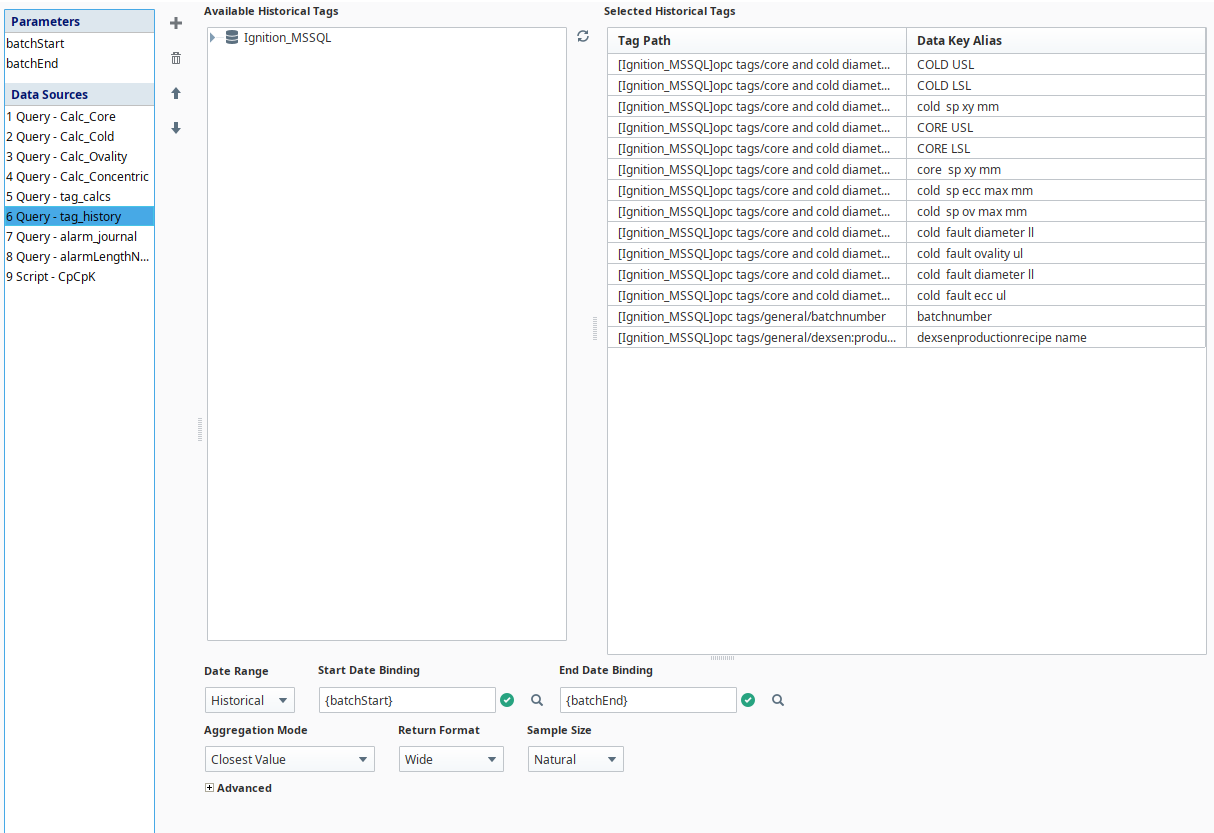
Task: Select the cold sp ecc max mm alias
Action: coord(1056,190)
